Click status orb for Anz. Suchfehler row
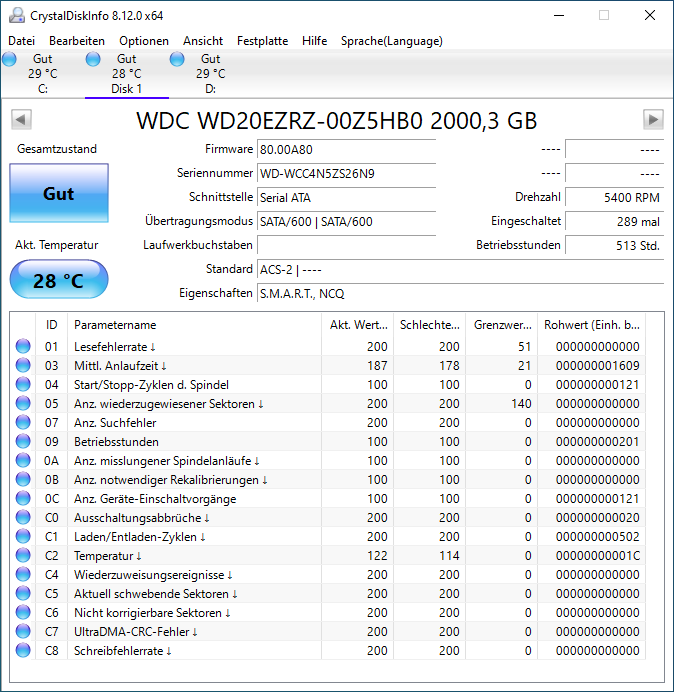Viewport: 674px width, 692px height. click(x=23, y=422)
